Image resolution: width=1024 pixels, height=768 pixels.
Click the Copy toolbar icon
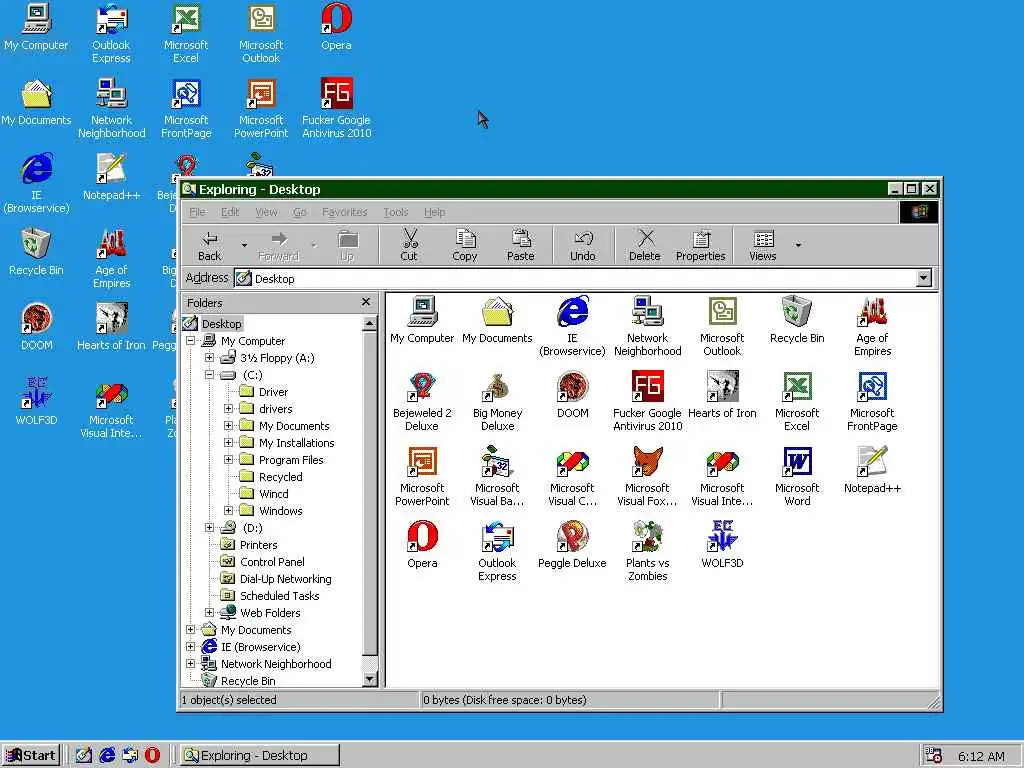coord(464,245)
